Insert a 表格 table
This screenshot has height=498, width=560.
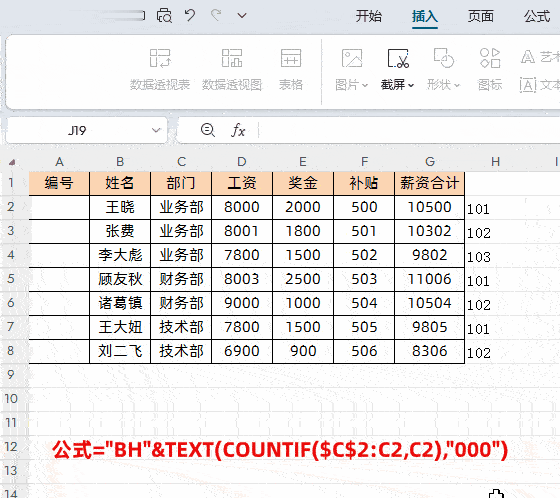291,69
